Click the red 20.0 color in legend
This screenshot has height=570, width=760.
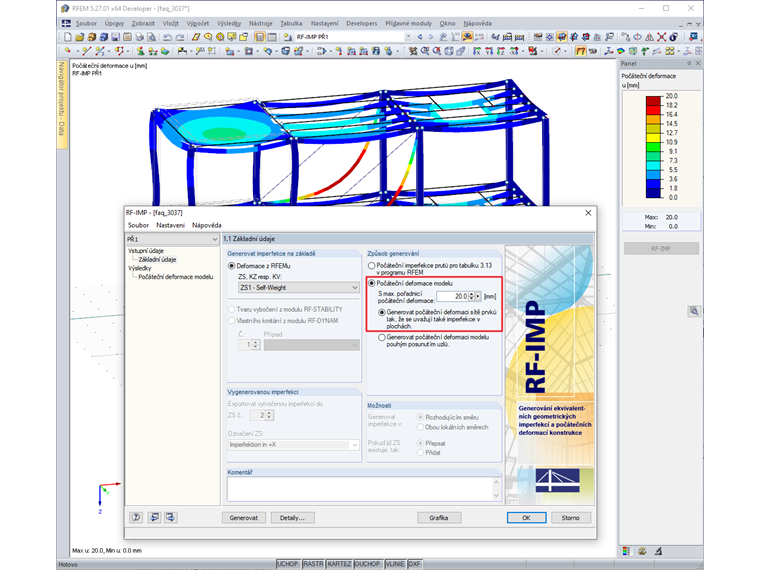(x=653, y=101)
